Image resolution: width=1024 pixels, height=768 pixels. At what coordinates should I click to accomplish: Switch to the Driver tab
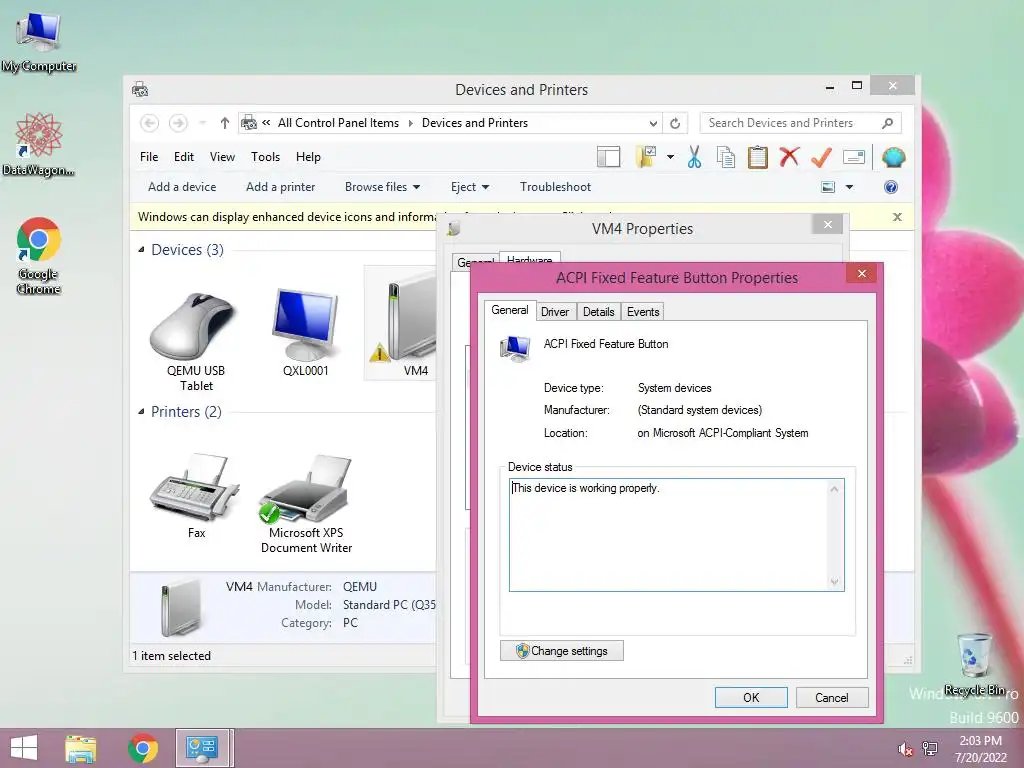coord(555,312)
